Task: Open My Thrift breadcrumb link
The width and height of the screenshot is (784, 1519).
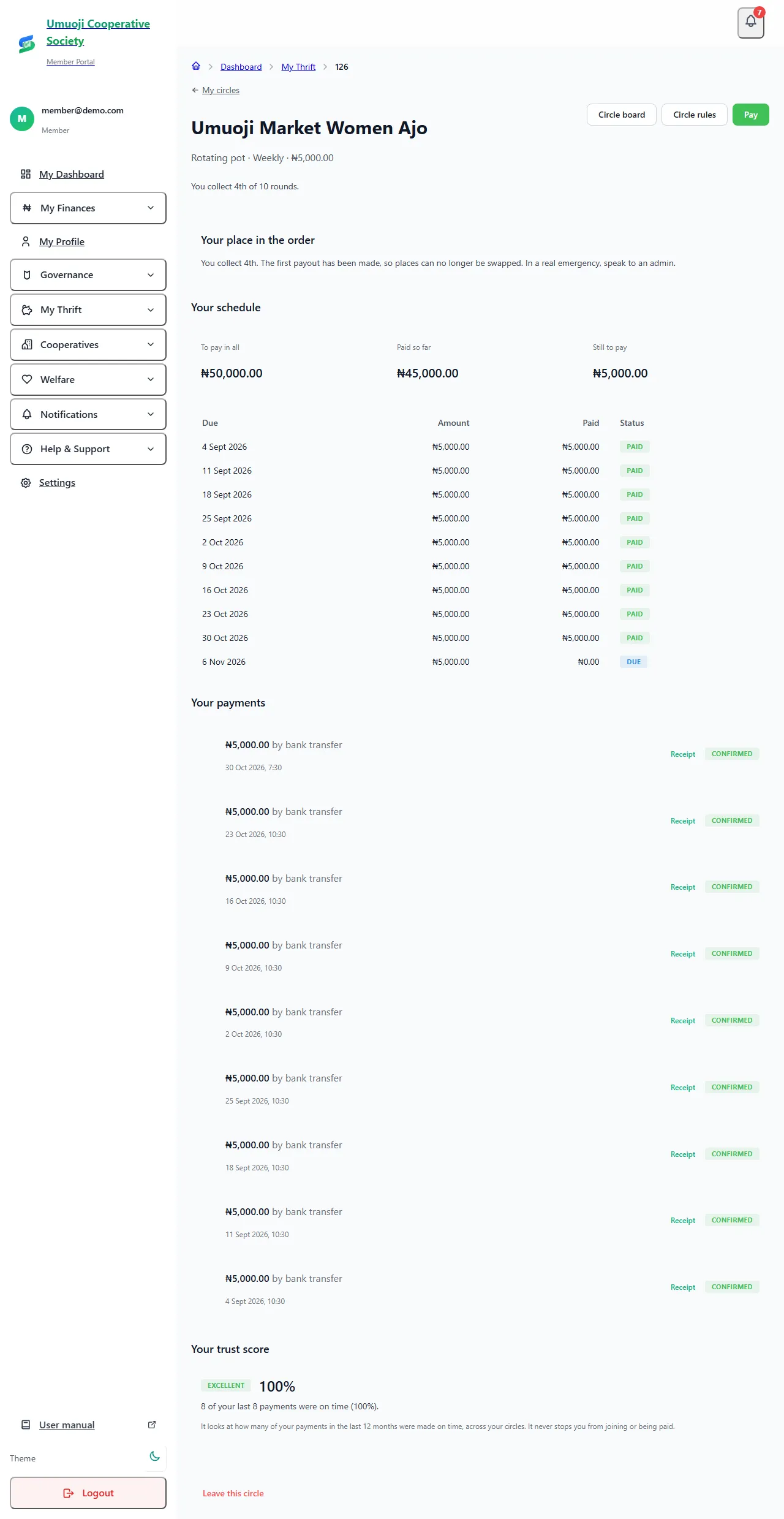Action: tap(298, 67)
